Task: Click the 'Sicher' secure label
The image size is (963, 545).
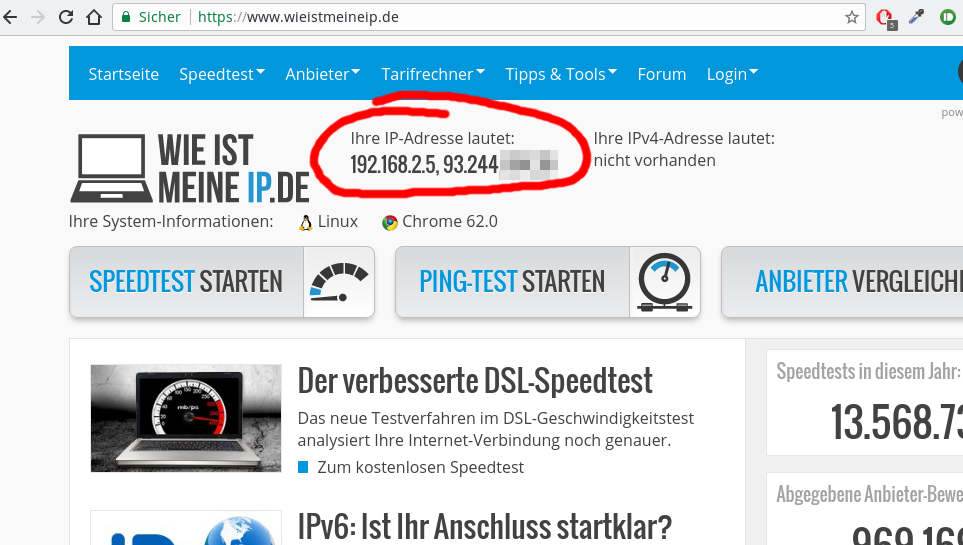Action: point(160,17)
